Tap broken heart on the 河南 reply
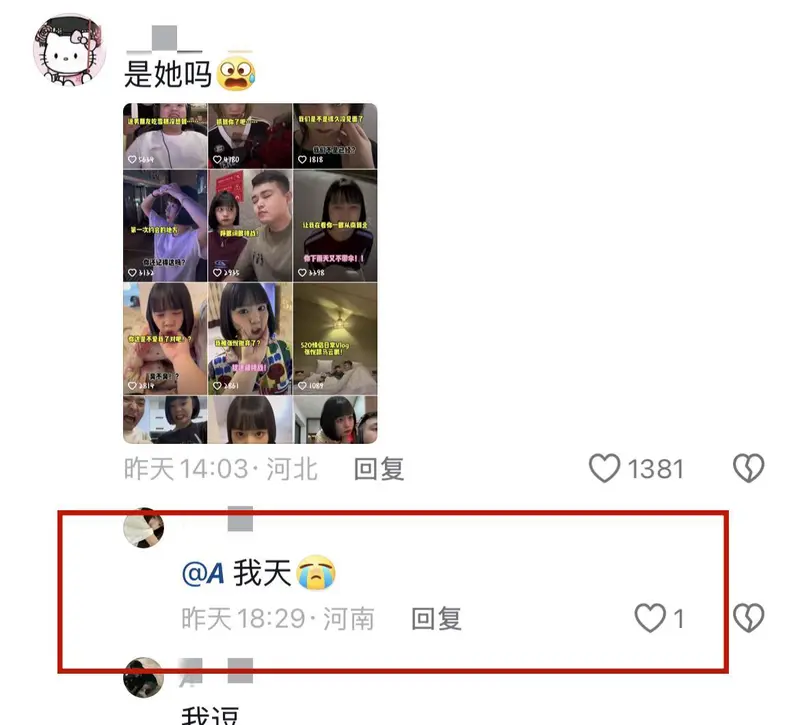The width and height of the screenshot is (800, 725). 748,618
